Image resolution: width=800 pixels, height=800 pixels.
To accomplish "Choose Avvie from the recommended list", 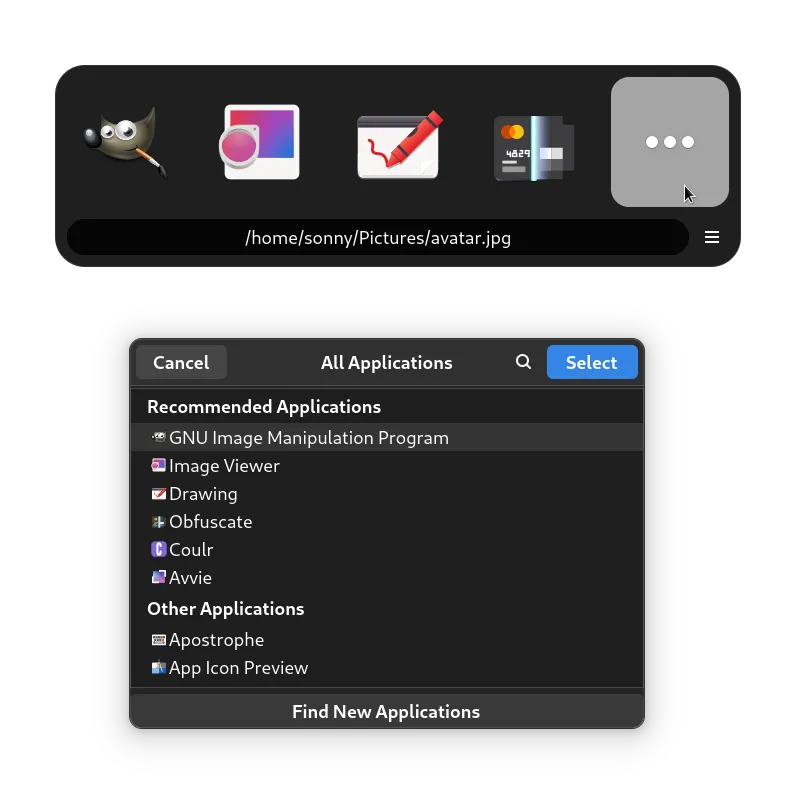I will coord(190,578).
